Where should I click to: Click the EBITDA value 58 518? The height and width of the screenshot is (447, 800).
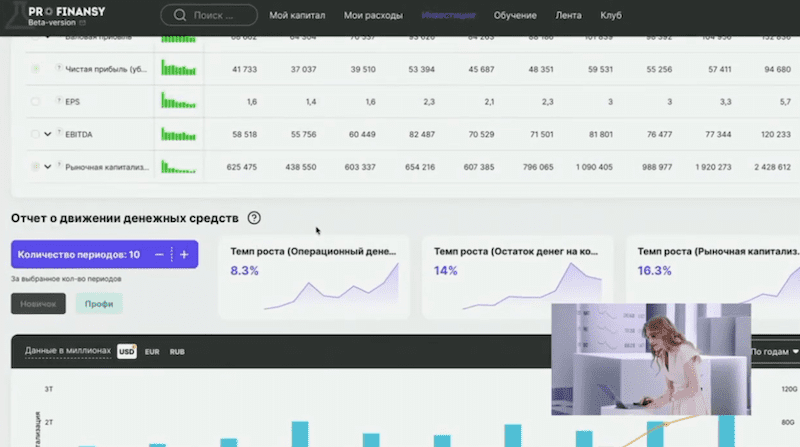tap(244, 135)
